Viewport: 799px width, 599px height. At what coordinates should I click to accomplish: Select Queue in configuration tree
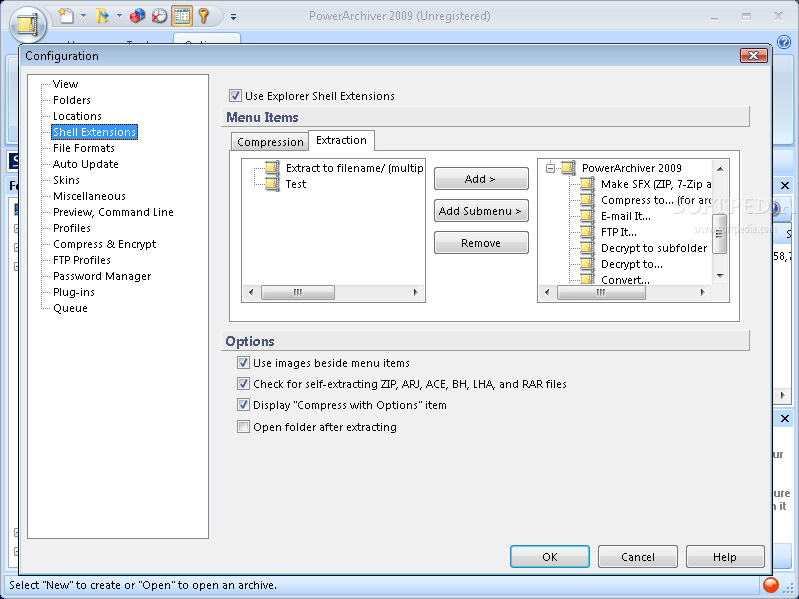tap(70, 308)
